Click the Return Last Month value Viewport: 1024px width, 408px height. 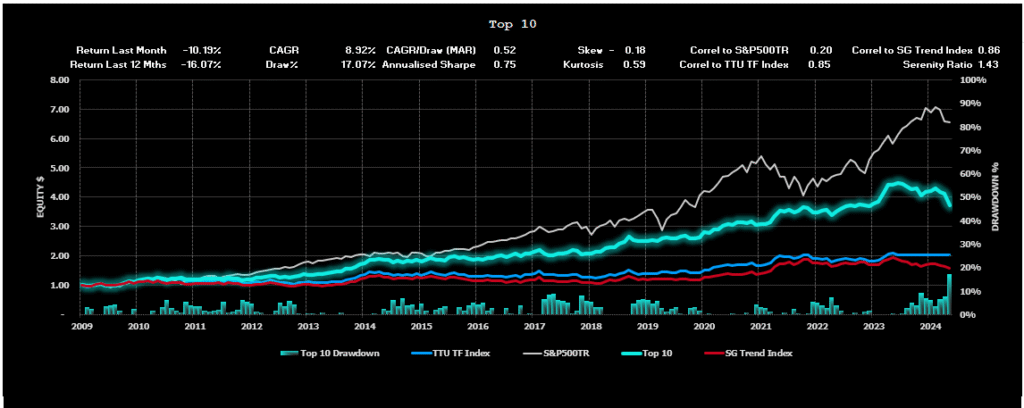pos(202,49)
